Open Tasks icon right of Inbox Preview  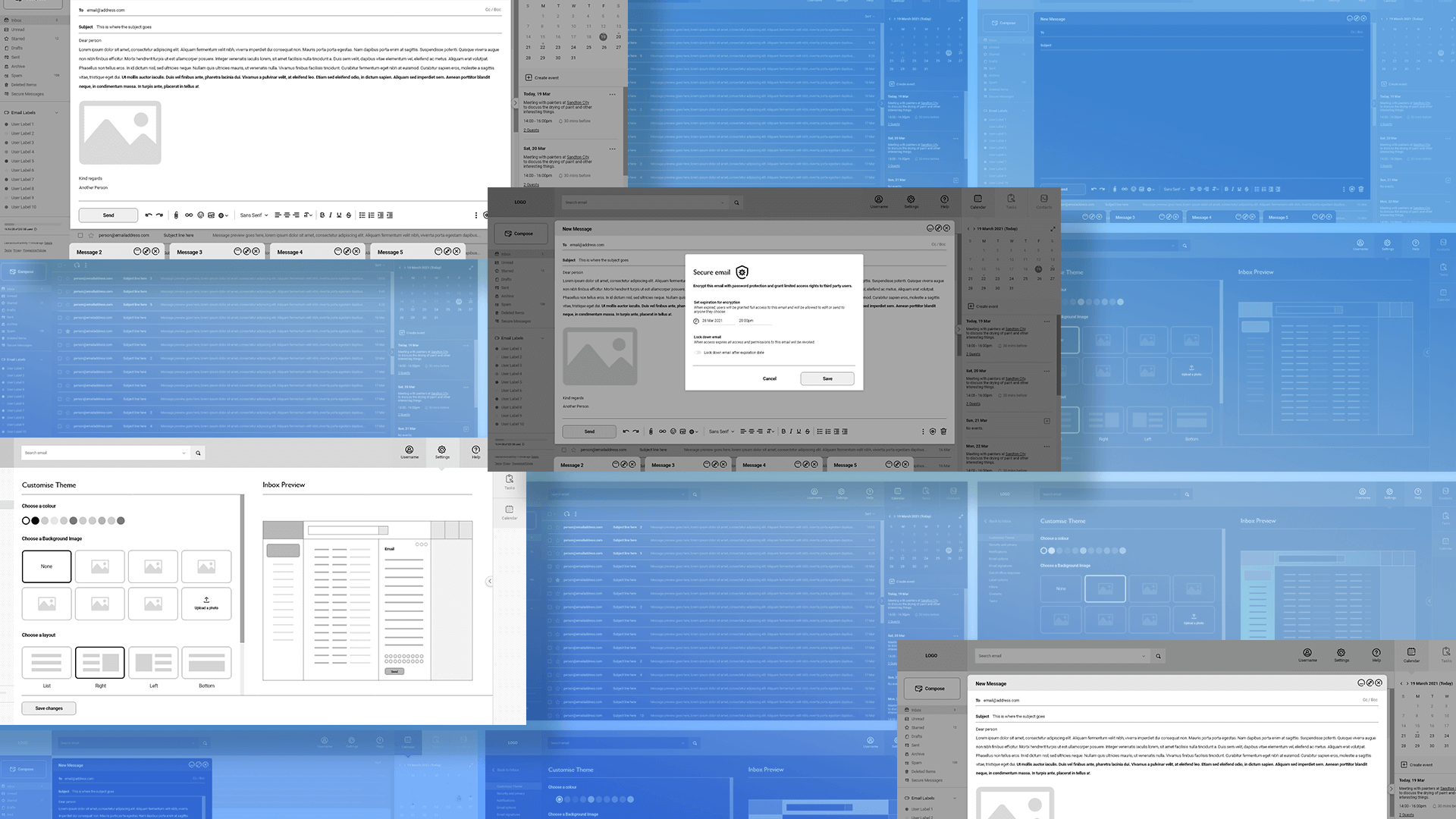pyautogui.click(x=510, y=481)
